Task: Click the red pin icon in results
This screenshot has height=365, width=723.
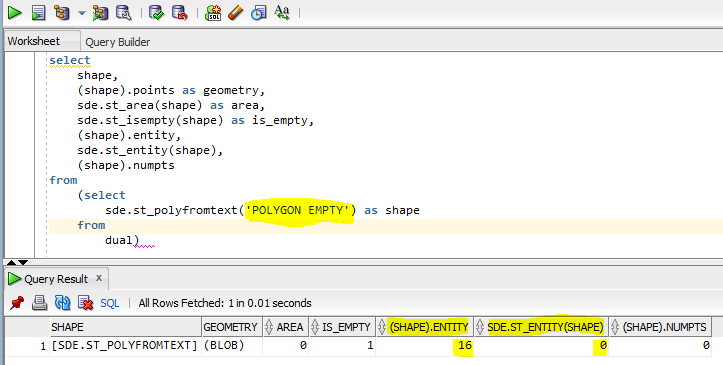Action: 17,303
